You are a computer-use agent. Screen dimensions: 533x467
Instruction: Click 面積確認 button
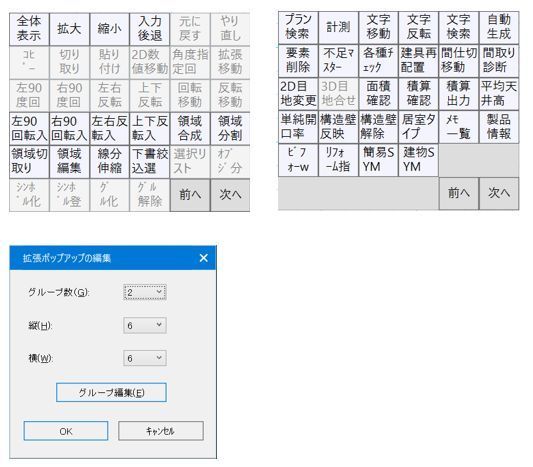[378, 93]
